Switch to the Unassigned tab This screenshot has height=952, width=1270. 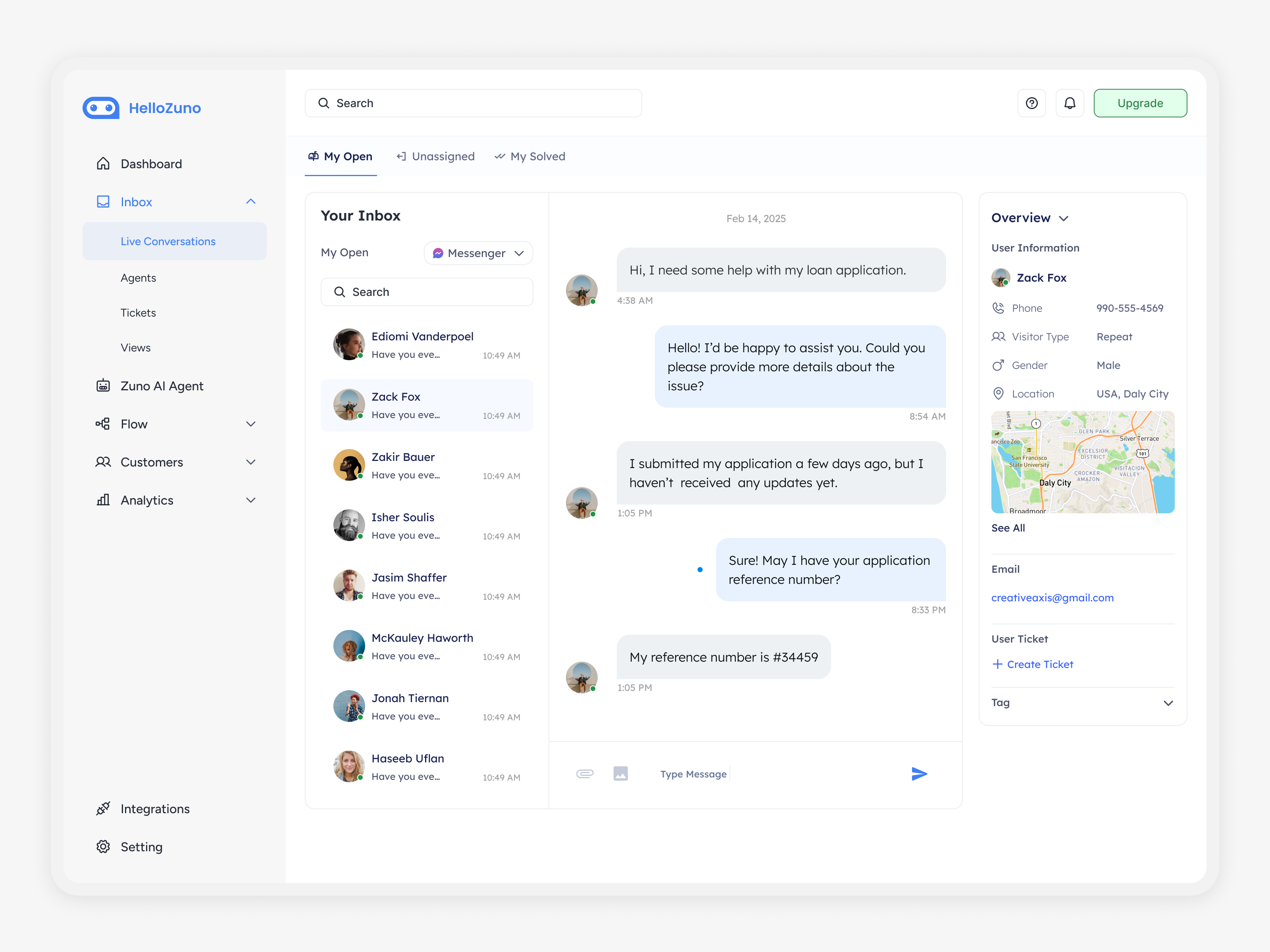coord(436,156)
